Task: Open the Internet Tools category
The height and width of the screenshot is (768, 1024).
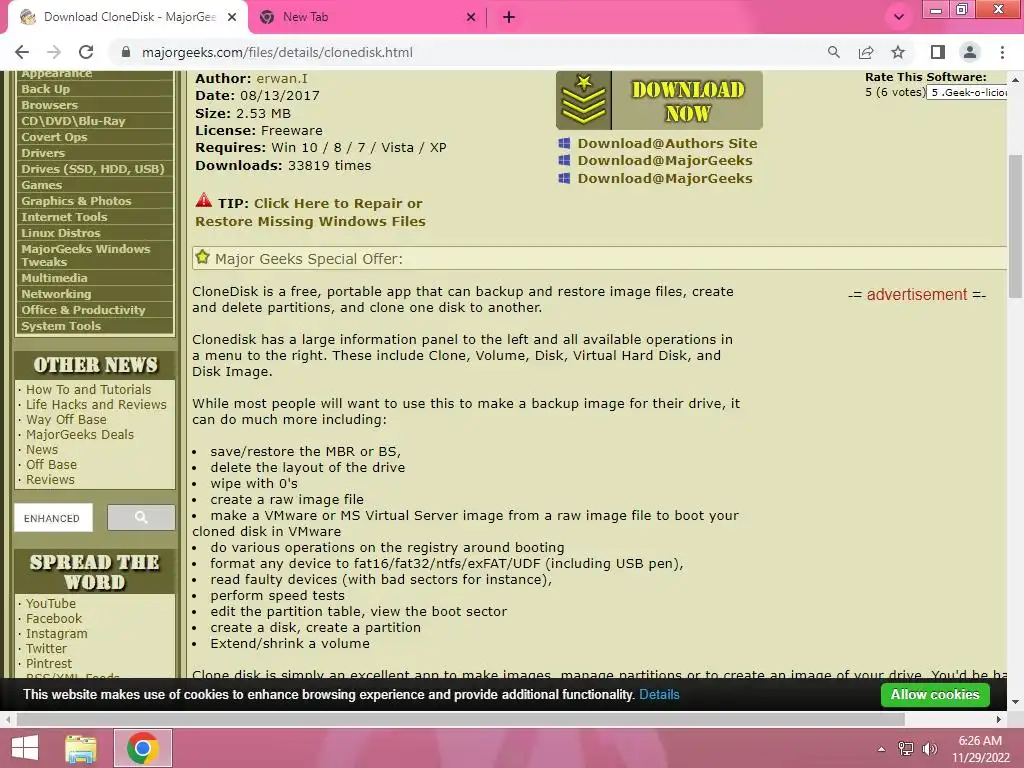Action: pos(95,217)
